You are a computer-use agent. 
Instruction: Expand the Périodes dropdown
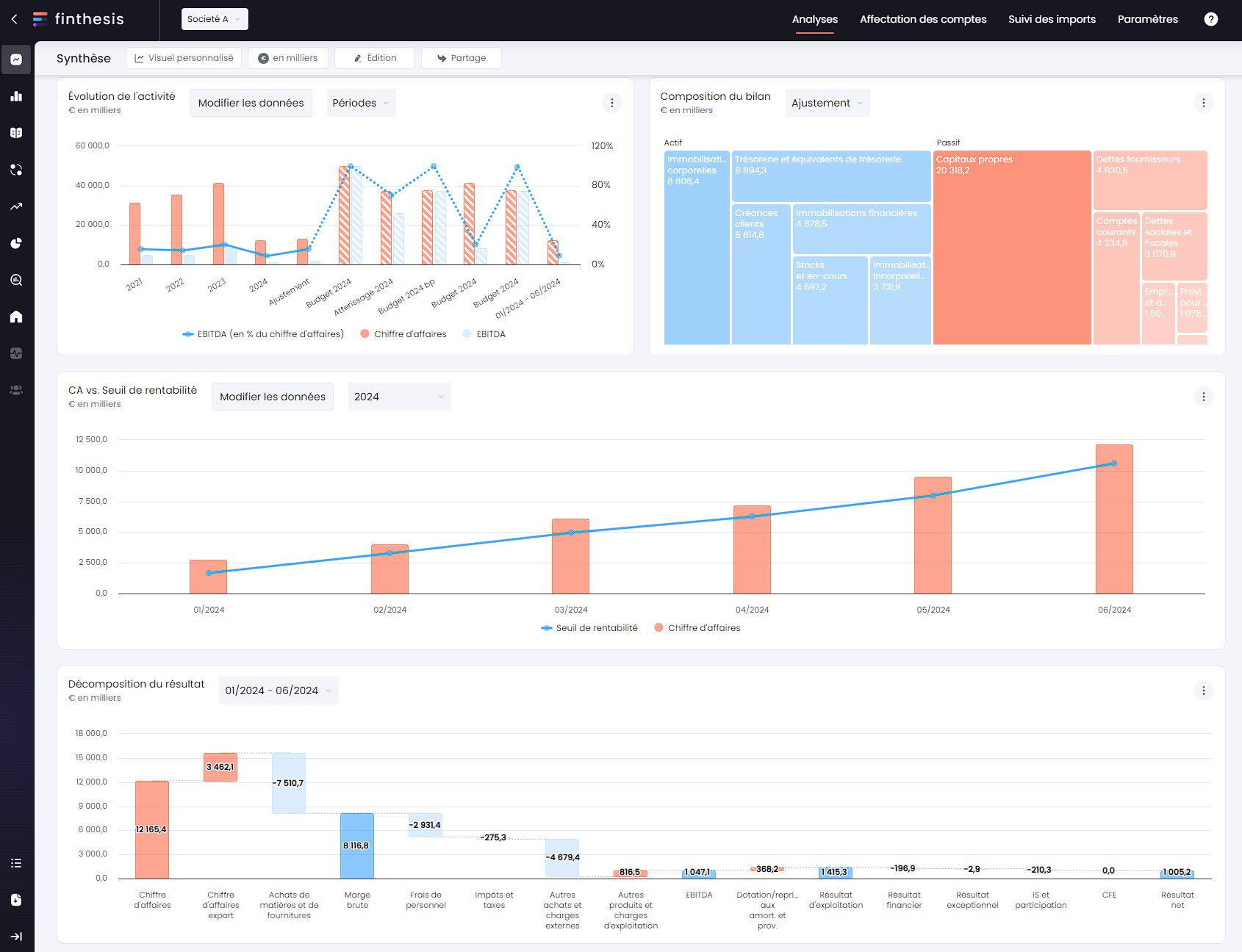point(361,103)
